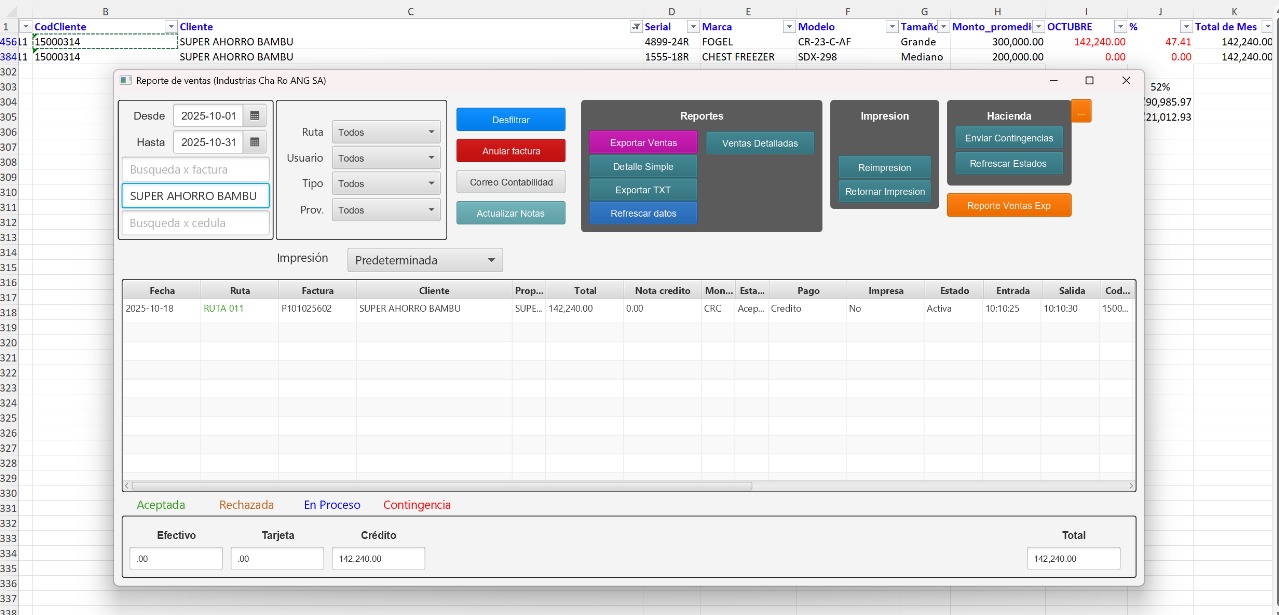Image resolution: width=1279 pixels, height=615 pixels.
Task: Click the orange ellipsis button beside Hacienda
Action: (1081, 112)
